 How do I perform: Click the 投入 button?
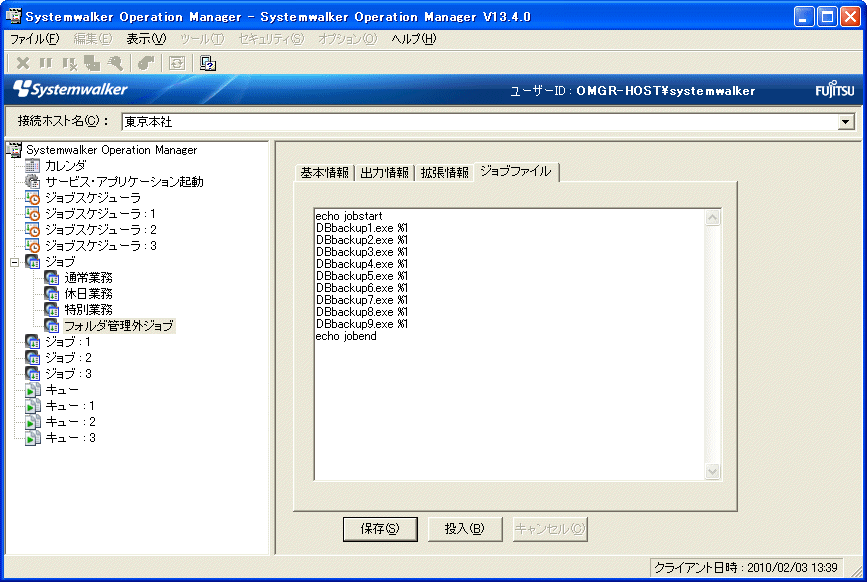coord(464,529)
